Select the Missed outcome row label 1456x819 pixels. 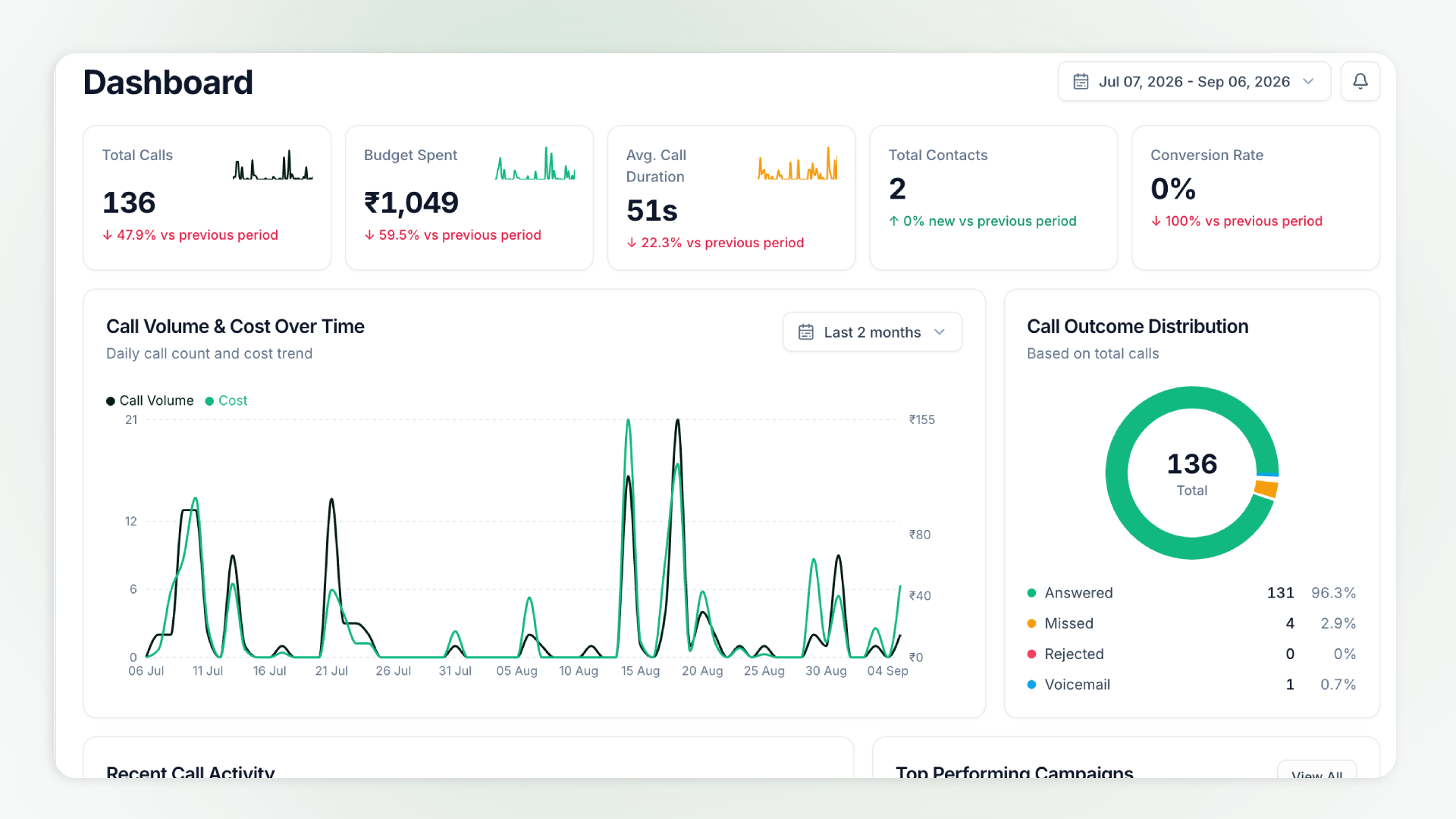click(1068, 623)
